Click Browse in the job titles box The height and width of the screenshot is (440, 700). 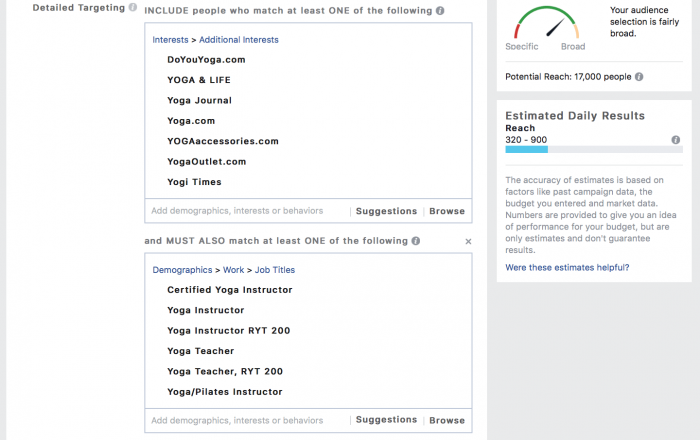447,420
